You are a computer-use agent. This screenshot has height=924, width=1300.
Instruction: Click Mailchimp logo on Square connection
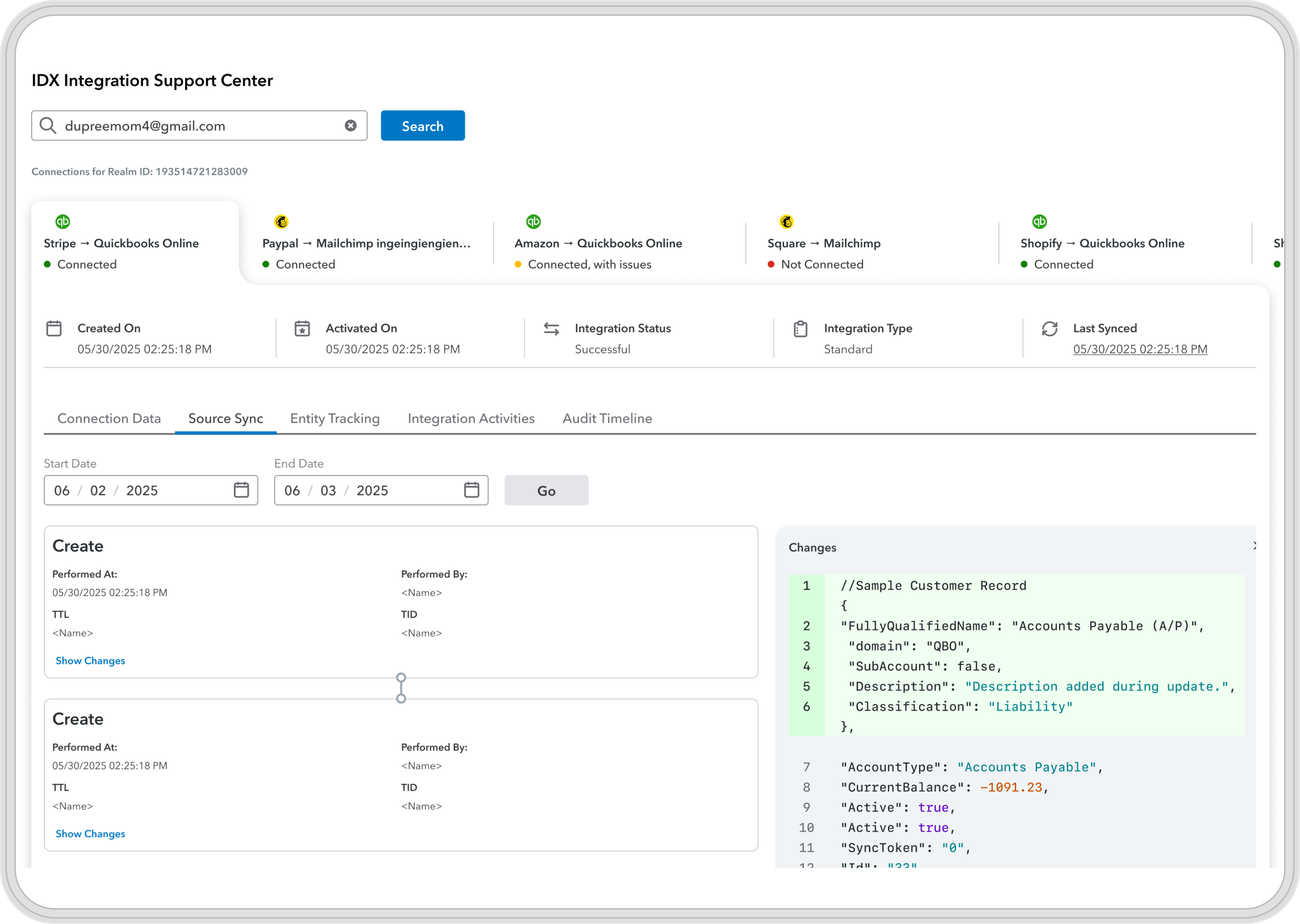point(787,222)
